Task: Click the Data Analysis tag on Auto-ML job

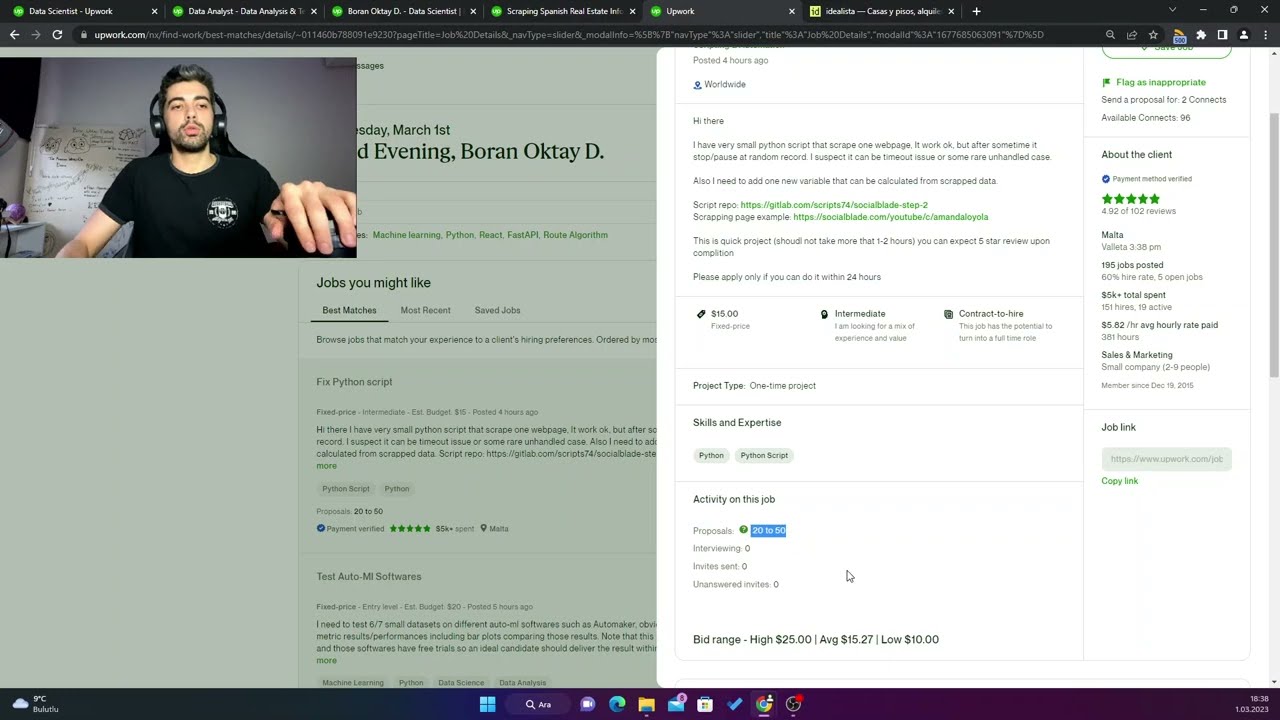Action: click(x=522, y=683)
